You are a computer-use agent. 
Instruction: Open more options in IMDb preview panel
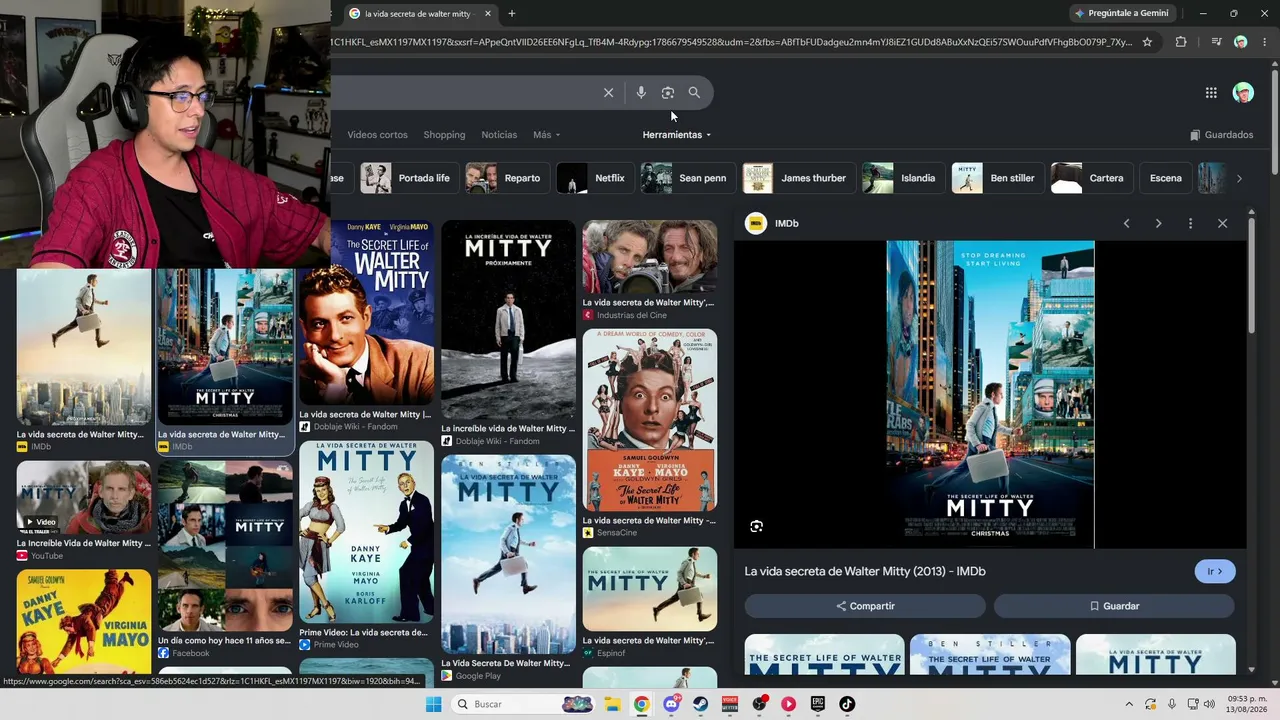(1190, 223)
